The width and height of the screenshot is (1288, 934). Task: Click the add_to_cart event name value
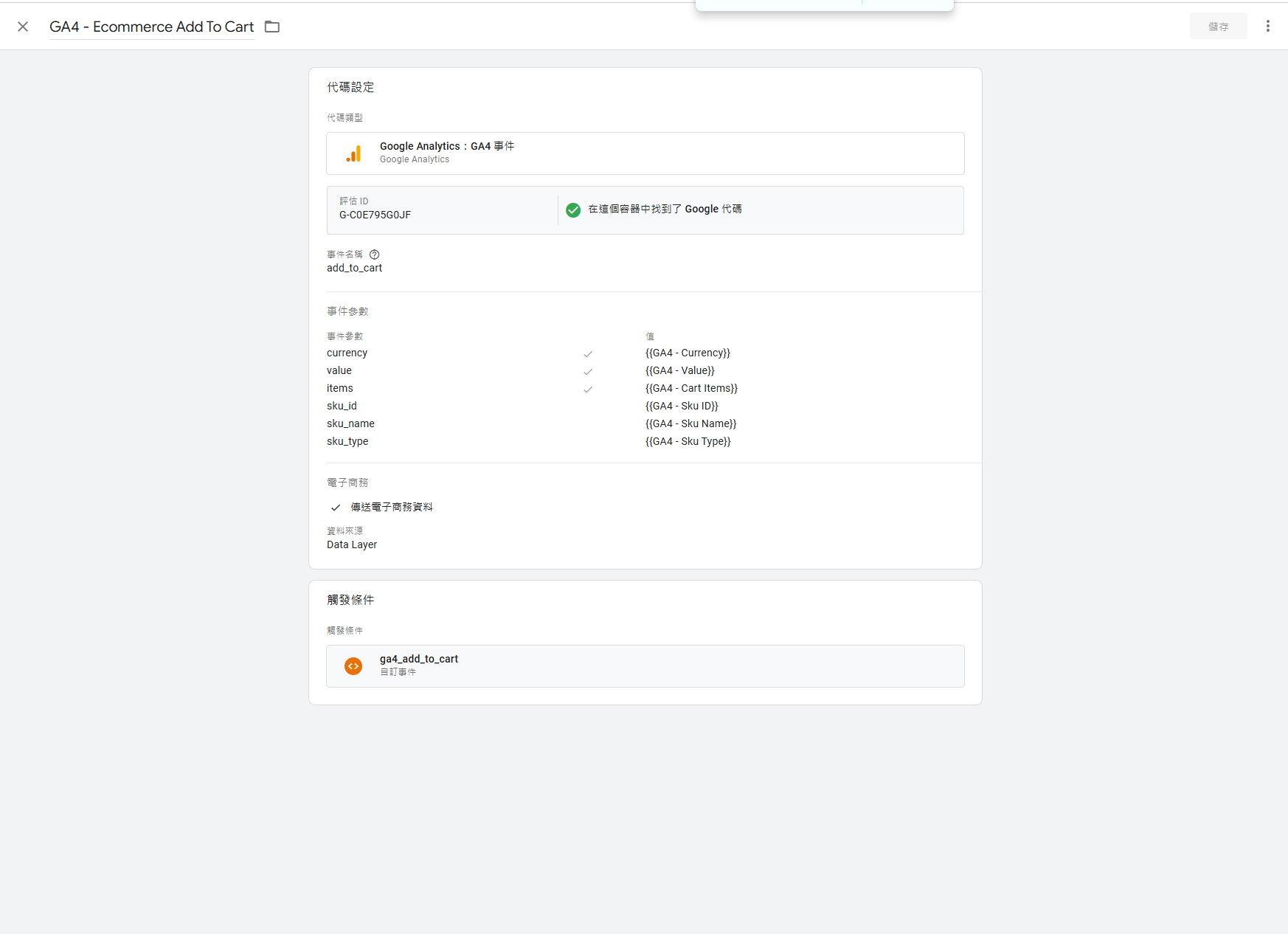pyautogui.click(x=354, y=269)
